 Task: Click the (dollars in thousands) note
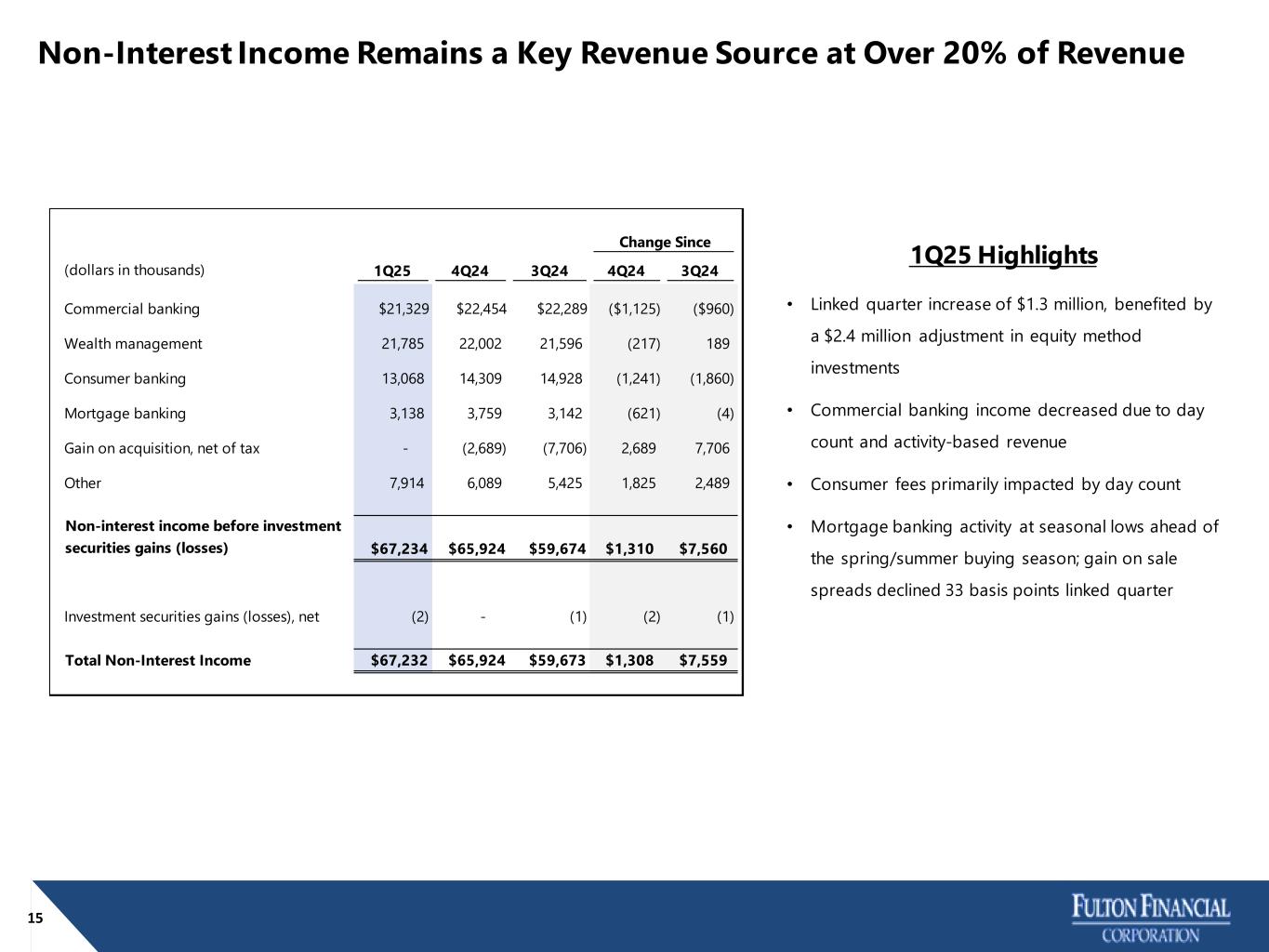pyautogui.click(x=134, y=271)
